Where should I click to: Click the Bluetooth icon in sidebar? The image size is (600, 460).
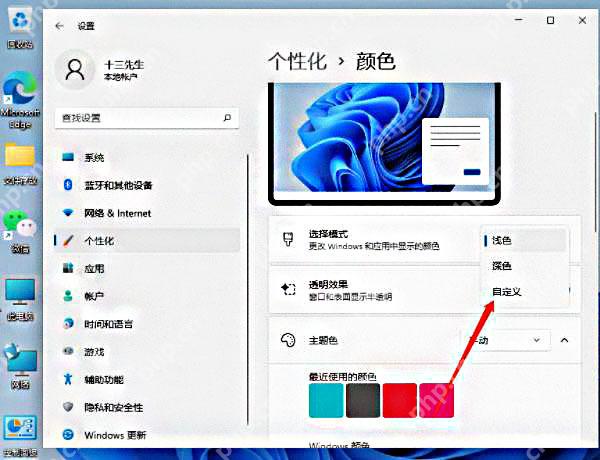point(68,185)
